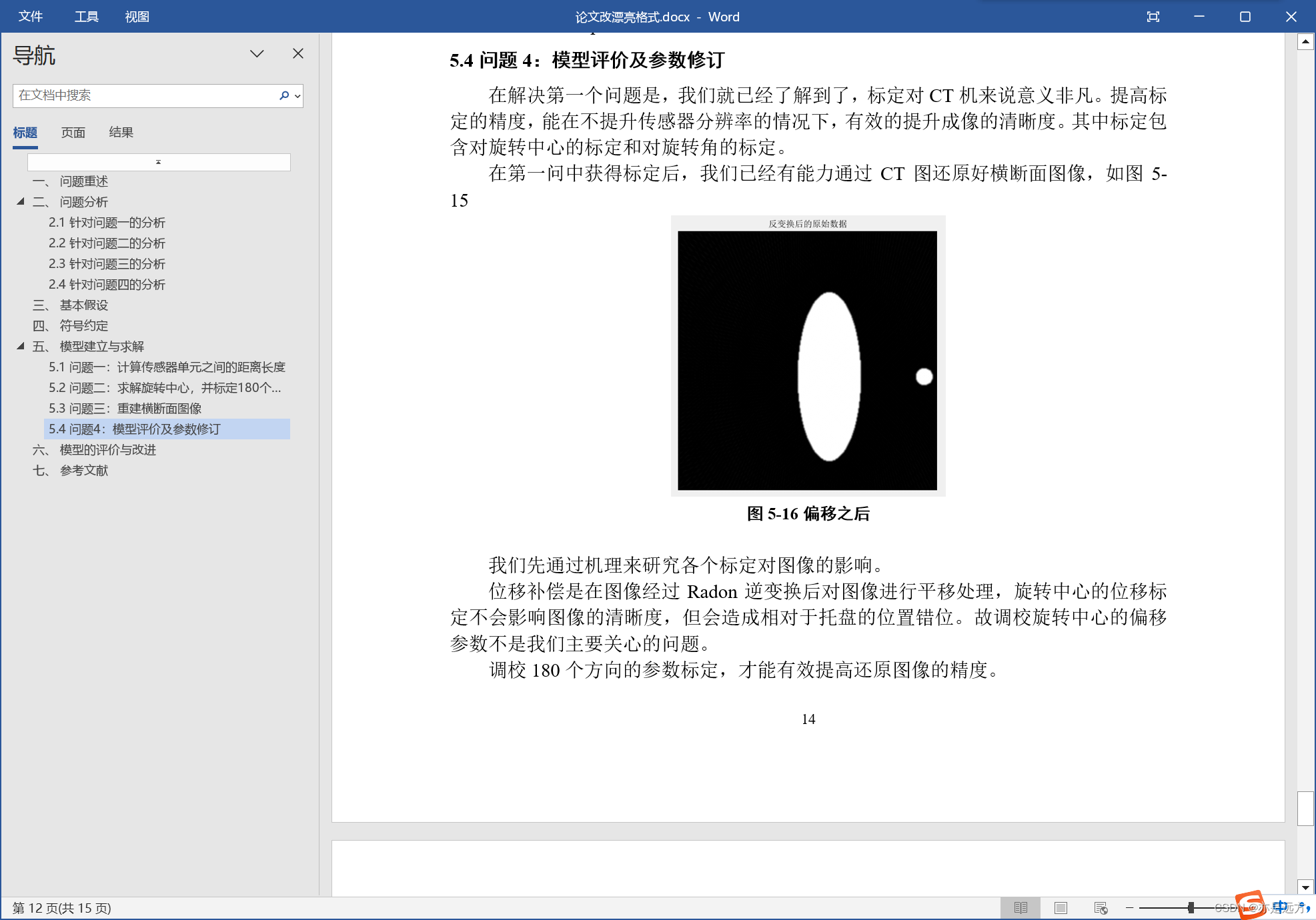Open navigation pane options chevron

[x=257, y=53]
